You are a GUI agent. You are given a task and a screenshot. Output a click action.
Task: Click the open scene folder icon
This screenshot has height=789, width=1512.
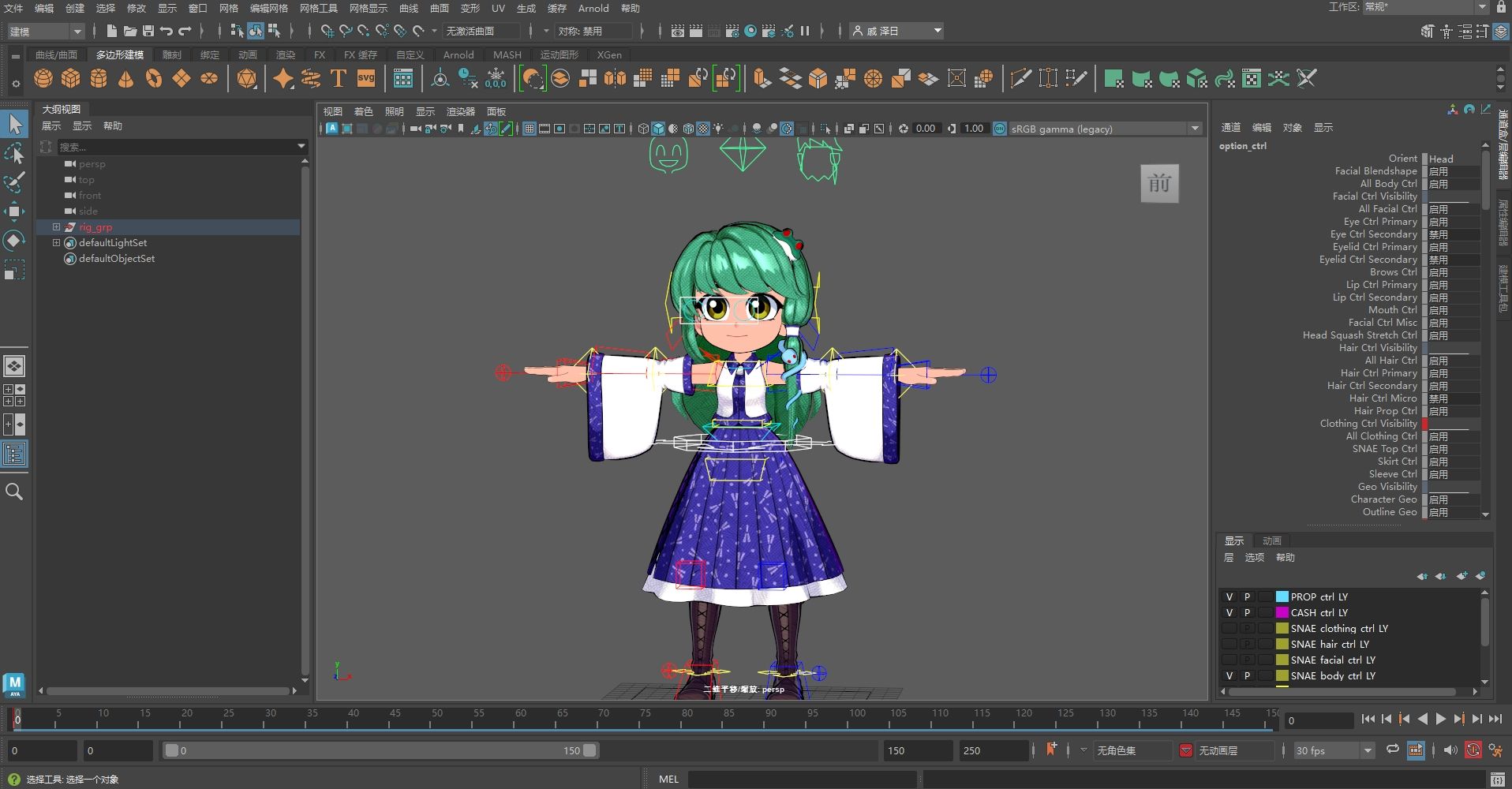pos(129,31)
